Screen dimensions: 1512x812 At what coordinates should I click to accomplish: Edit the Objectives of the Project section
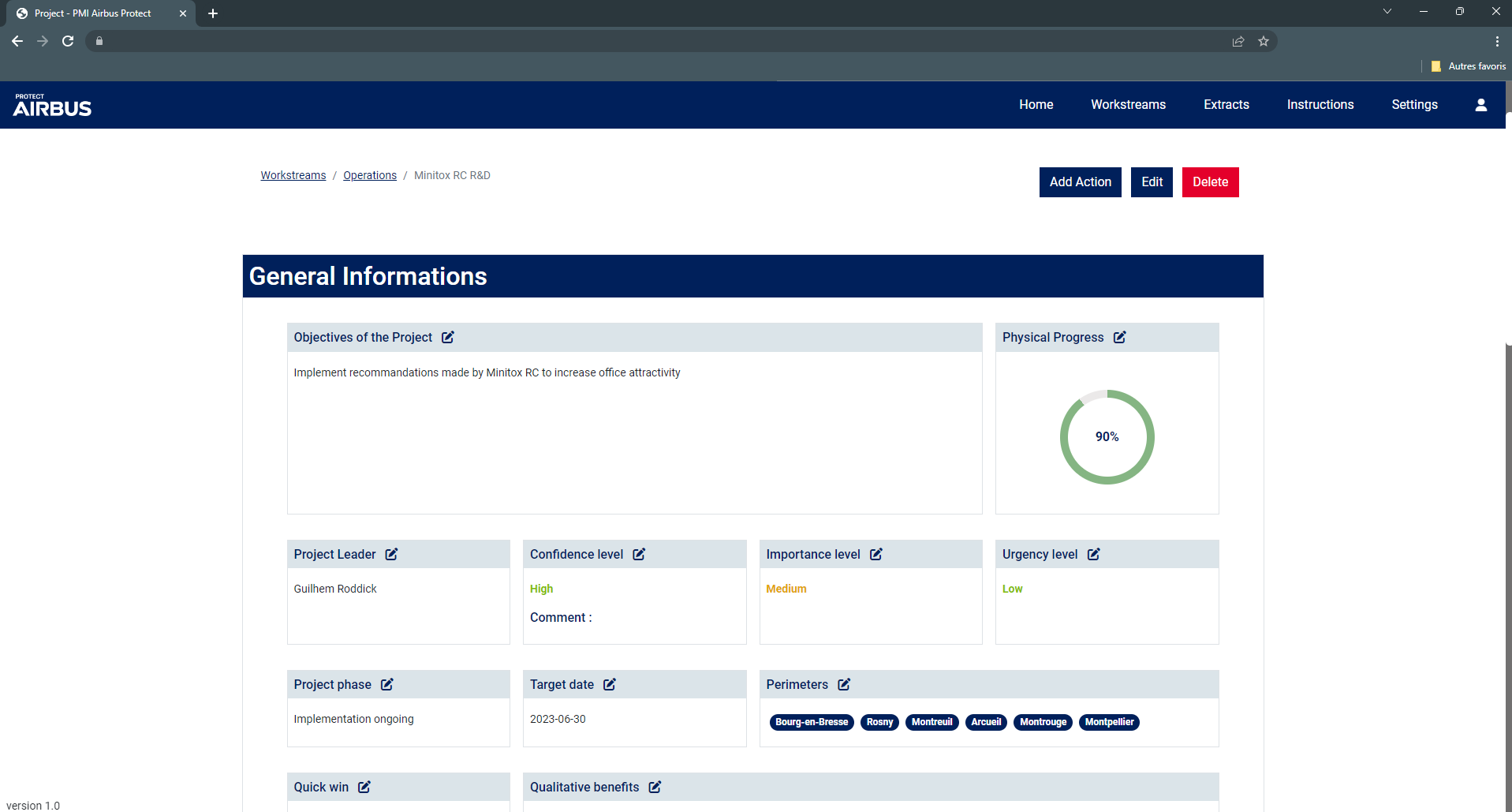(x=448, y=337)
